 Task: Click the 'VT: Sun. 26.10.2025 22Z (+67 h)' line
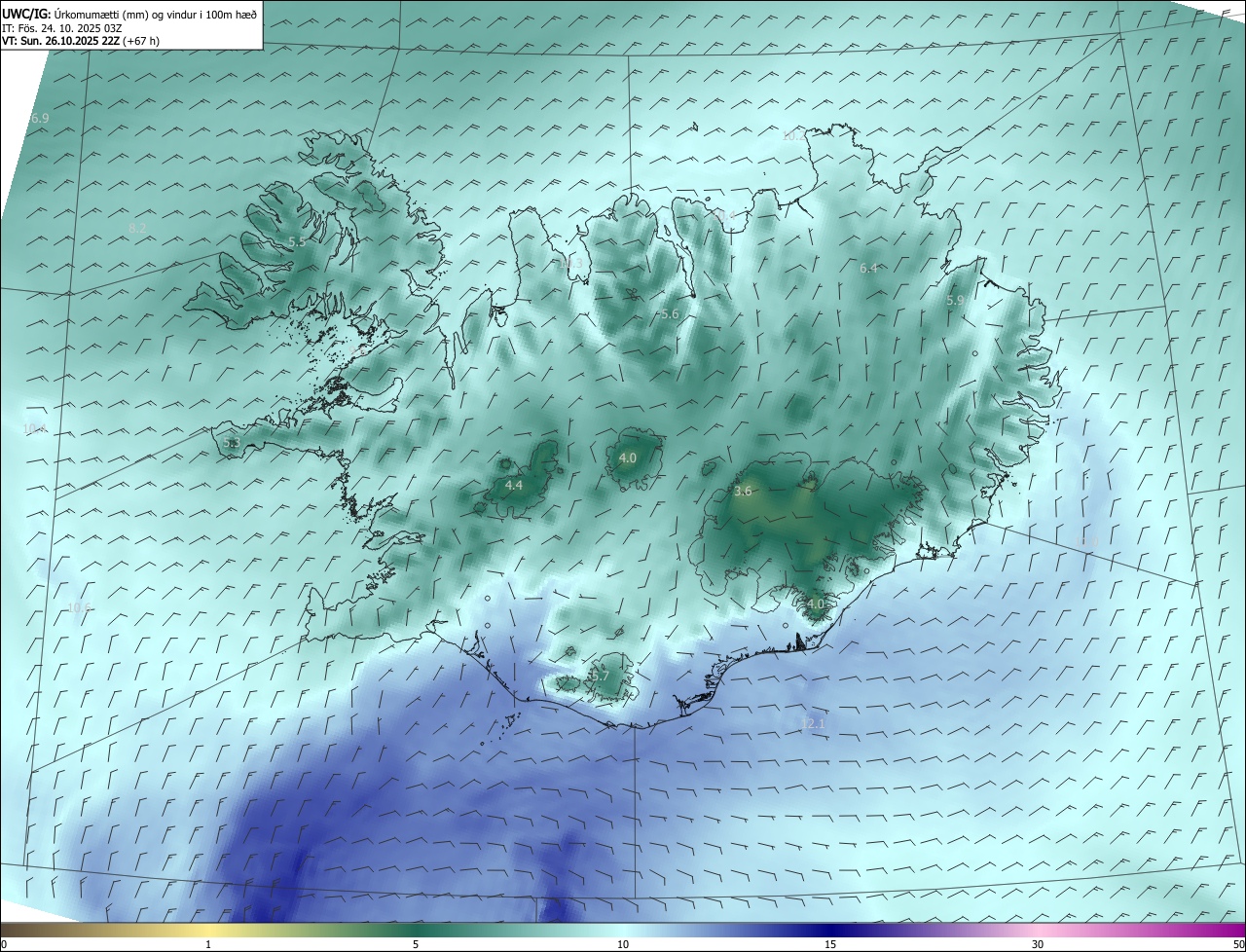pyautogui.click(x=81, y=41)
